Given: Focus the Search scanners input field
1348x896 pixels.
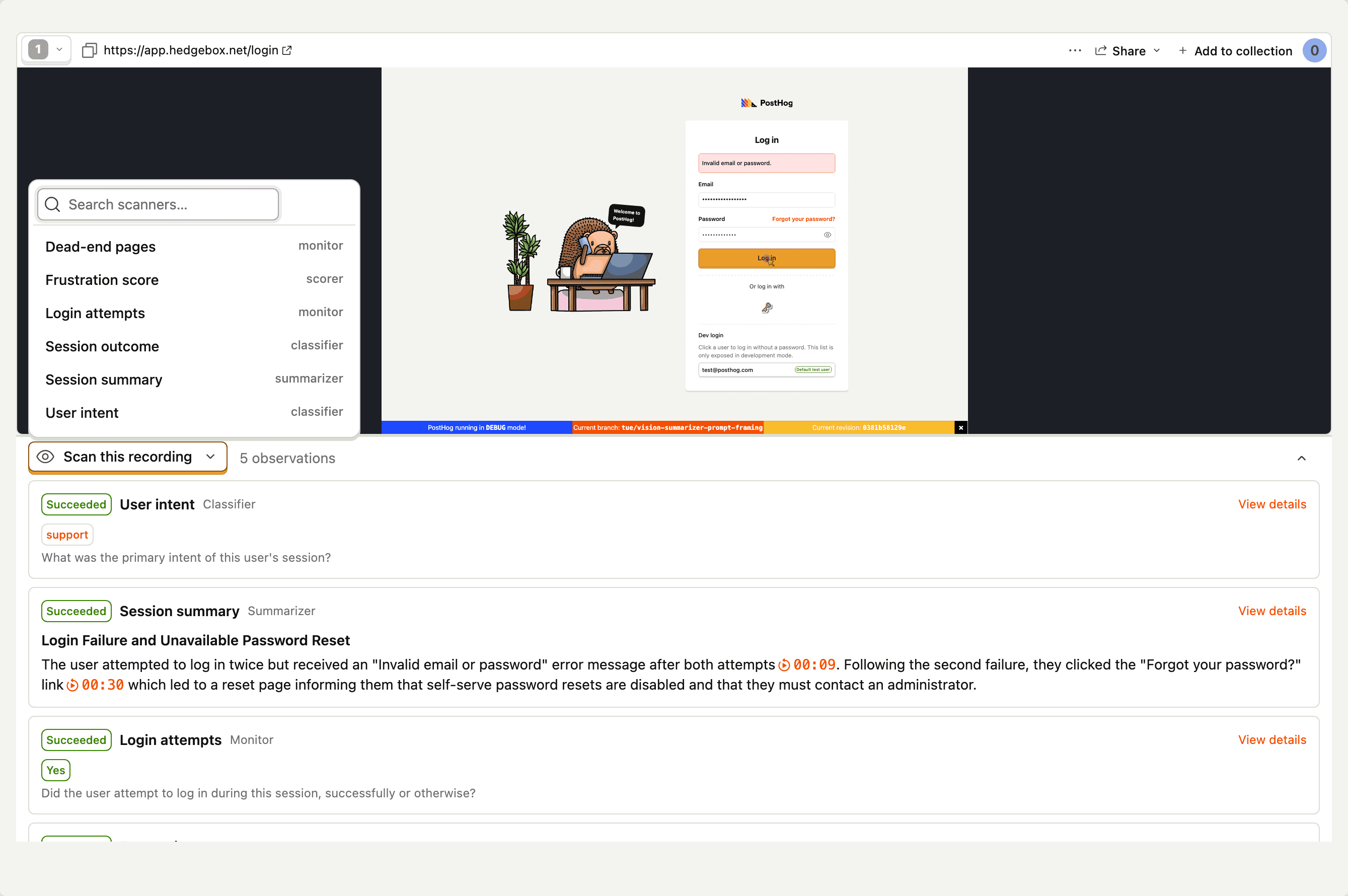Looking at the screenshot, I should 158,204.
